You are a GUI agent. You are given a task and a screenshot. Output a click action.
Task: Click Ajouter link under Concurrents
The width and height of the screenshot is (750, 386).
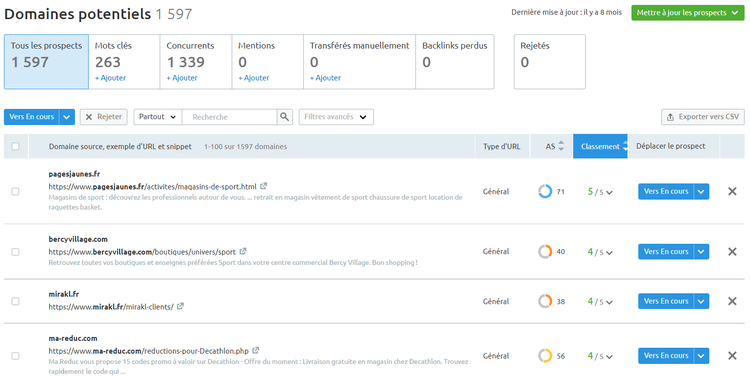182,78
